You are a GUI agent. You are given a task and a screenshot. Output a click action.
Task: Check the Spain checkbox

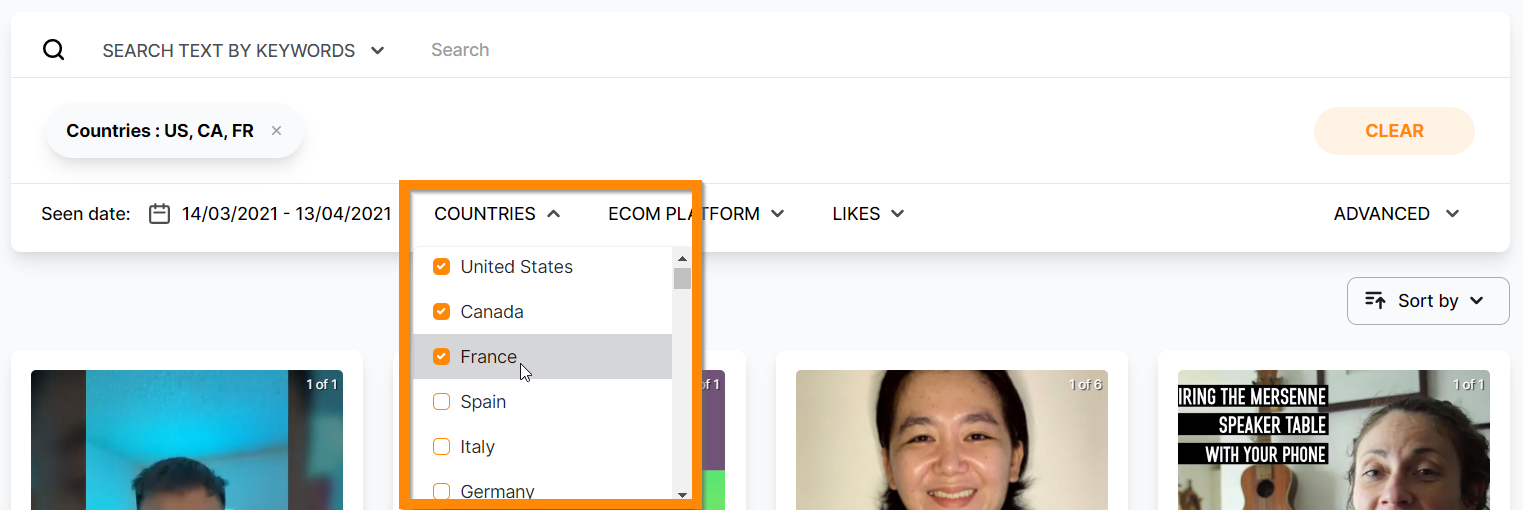point(441,402)
